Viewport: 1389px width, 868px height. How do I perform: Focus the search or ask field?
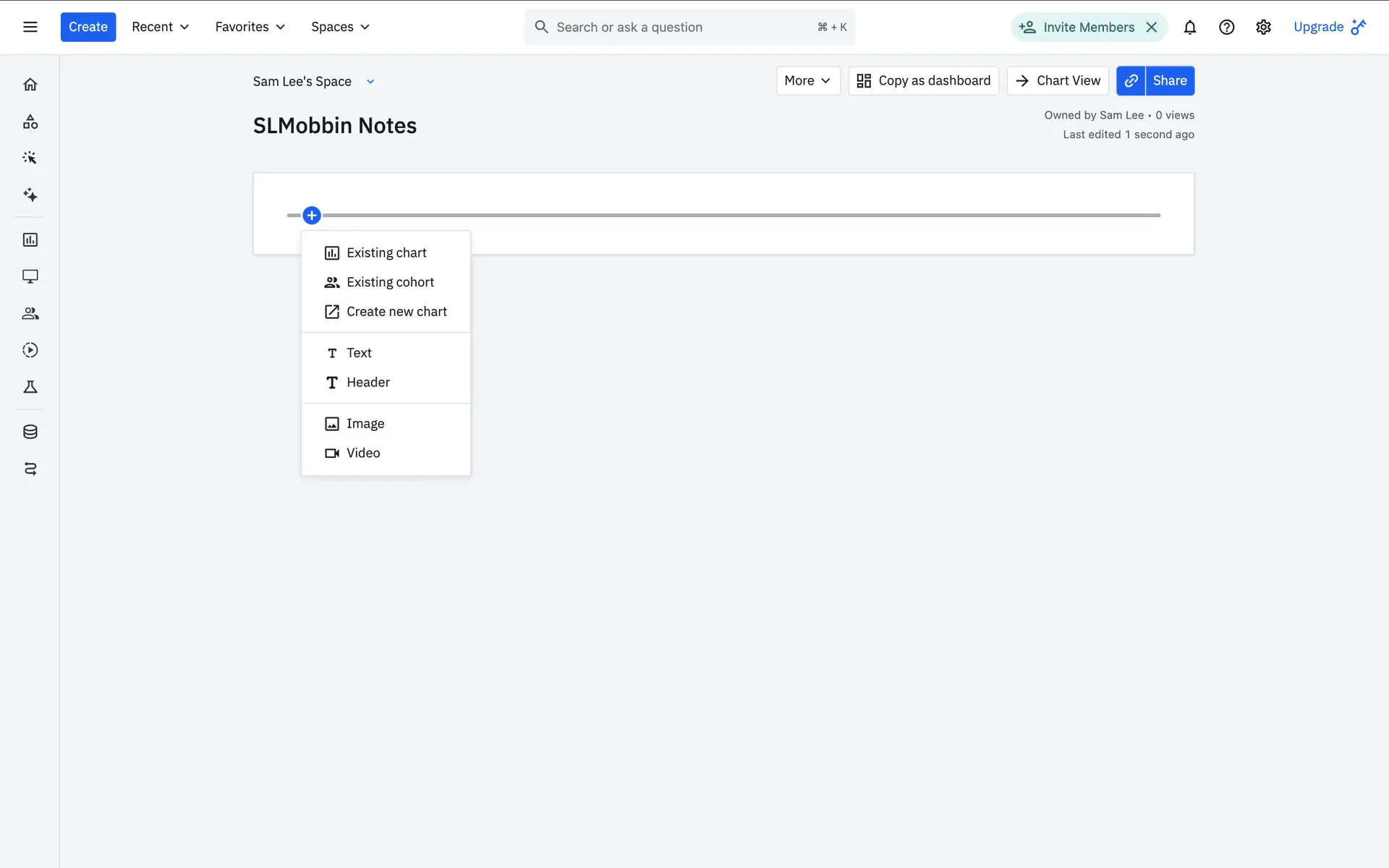(x=680, y=27)
